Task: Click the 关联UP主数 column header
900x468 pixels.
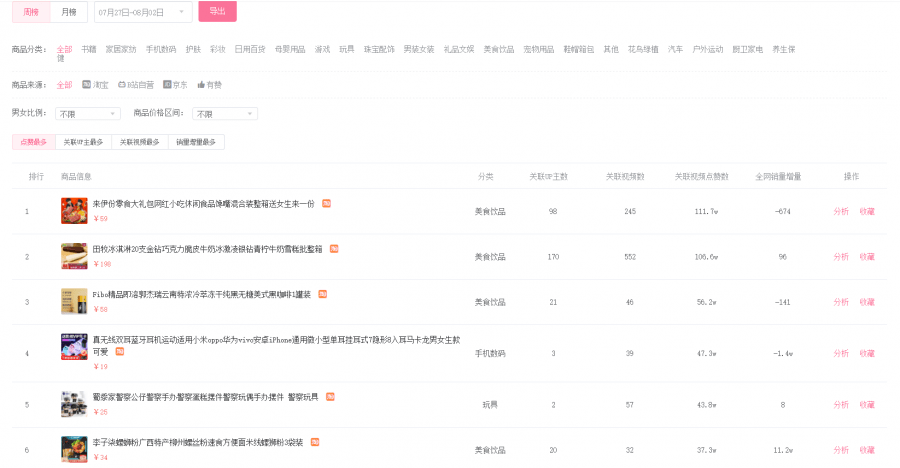Action: (548, 176)
